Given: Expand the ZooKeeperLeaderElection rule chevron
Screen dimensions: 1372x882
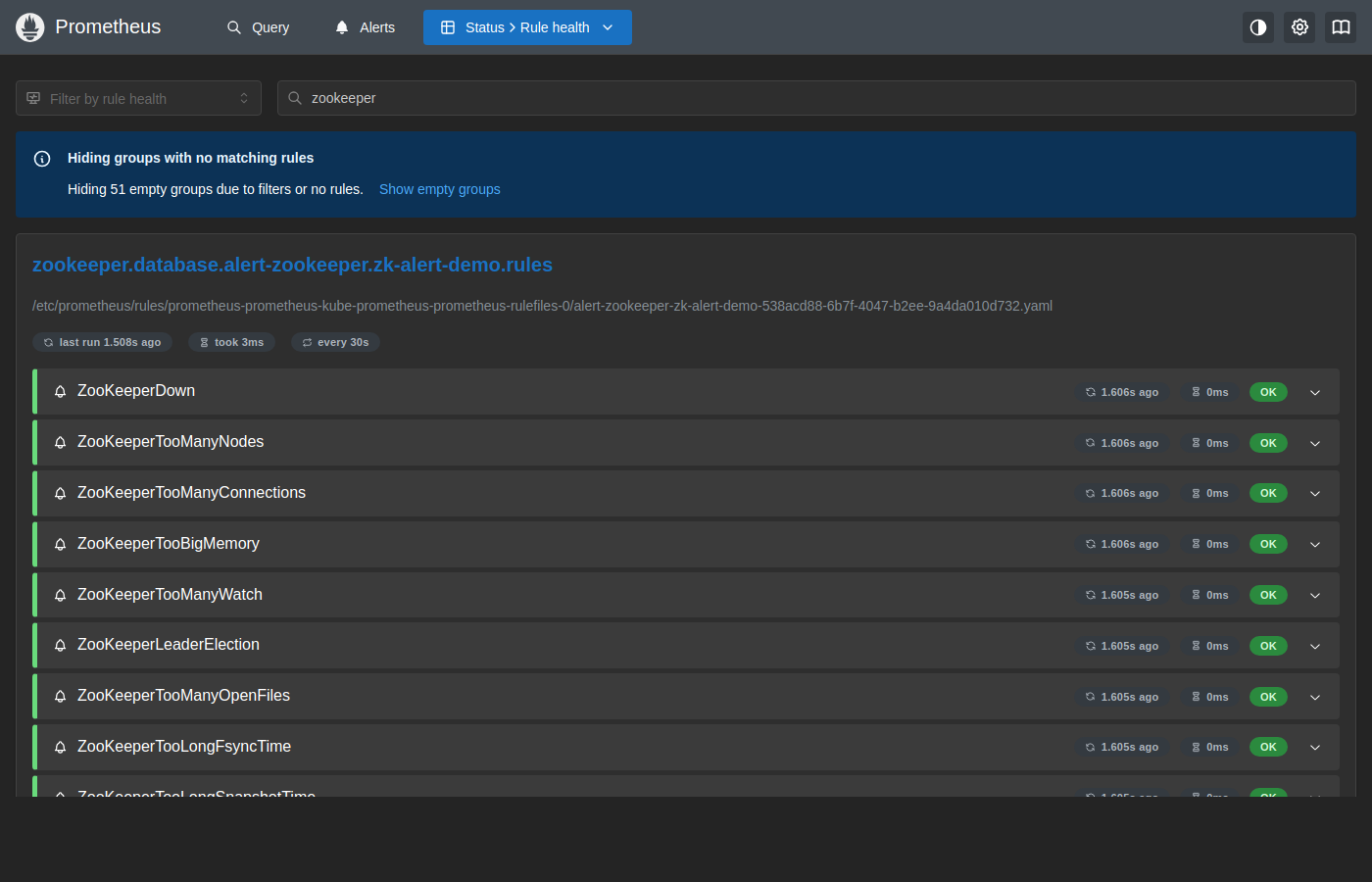Looking at the screenshot, I should [x=1315, y=646].
